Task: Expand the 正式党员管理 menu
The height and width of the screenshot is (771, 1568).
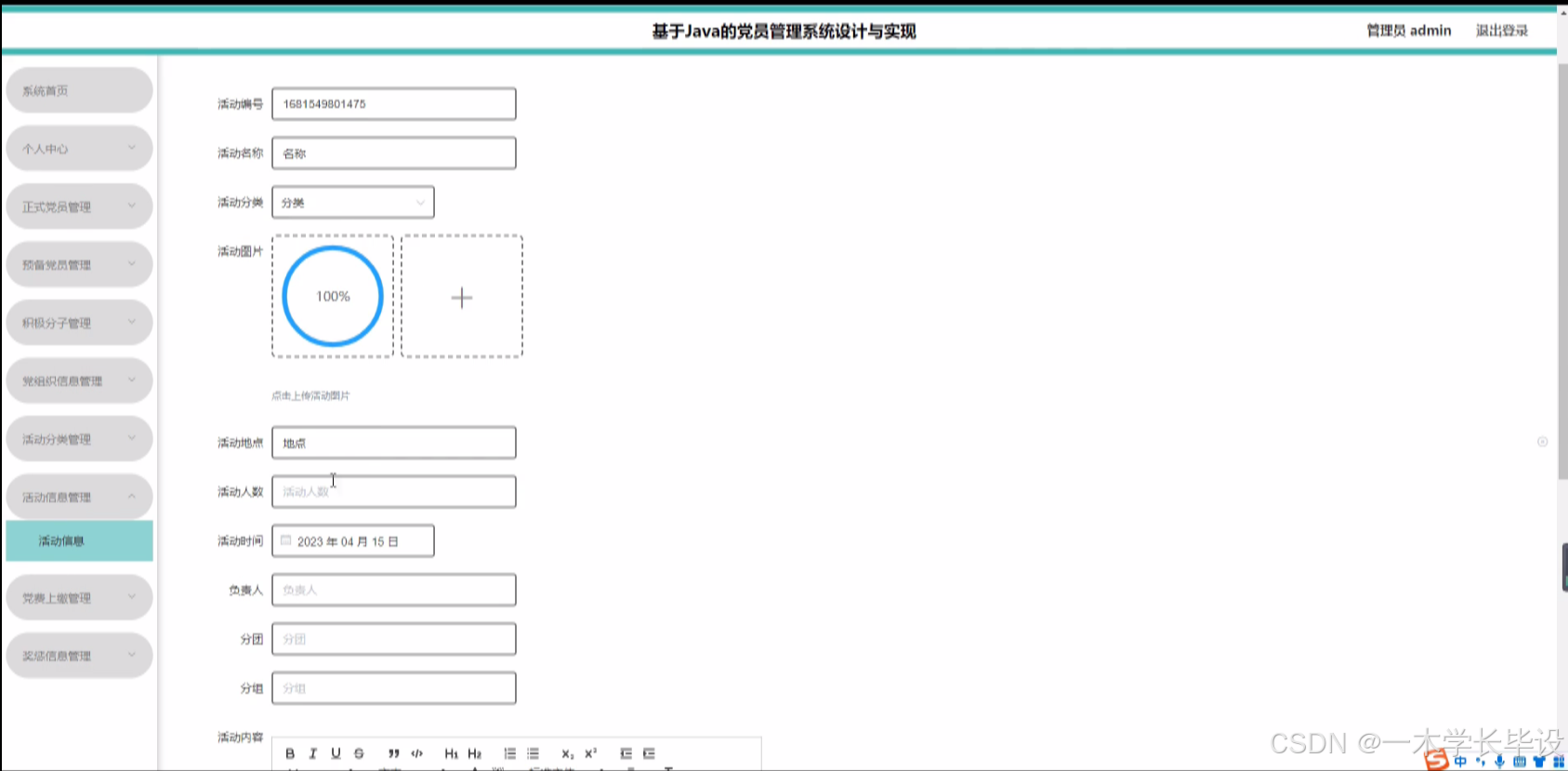Action: pos(79,206)
